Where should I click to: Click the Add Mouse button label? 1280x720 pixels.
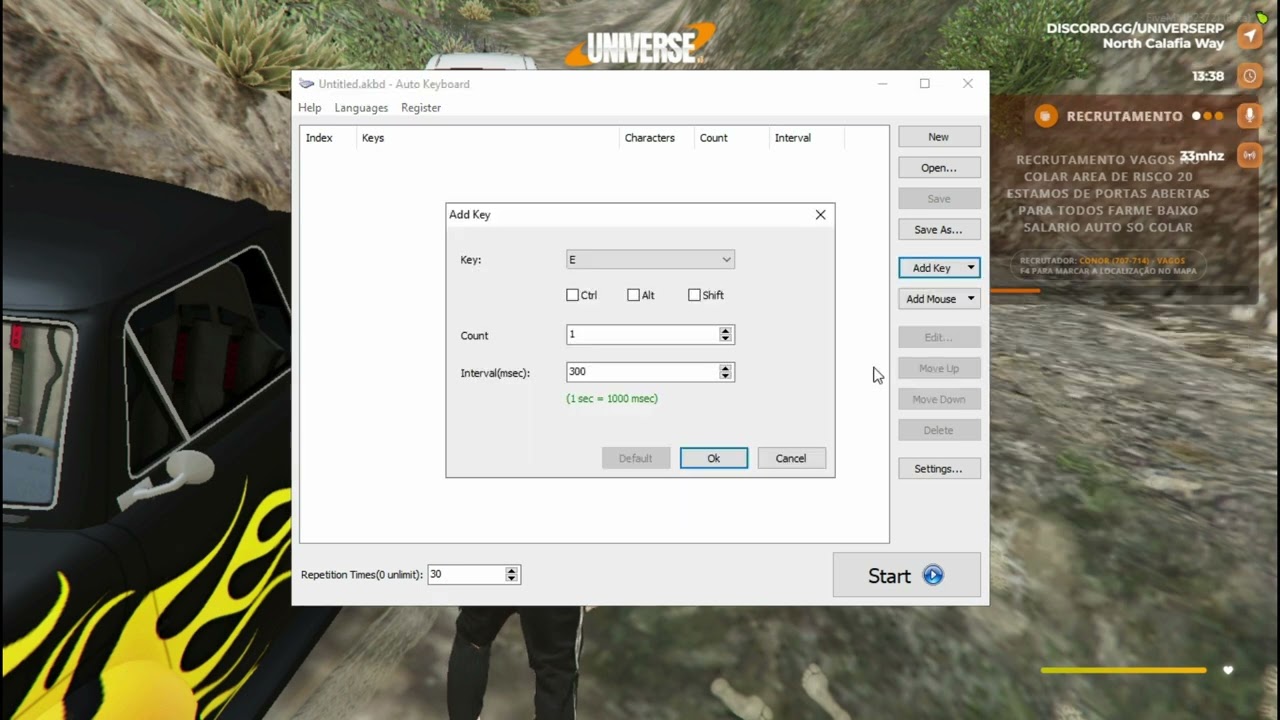(931, 299)
